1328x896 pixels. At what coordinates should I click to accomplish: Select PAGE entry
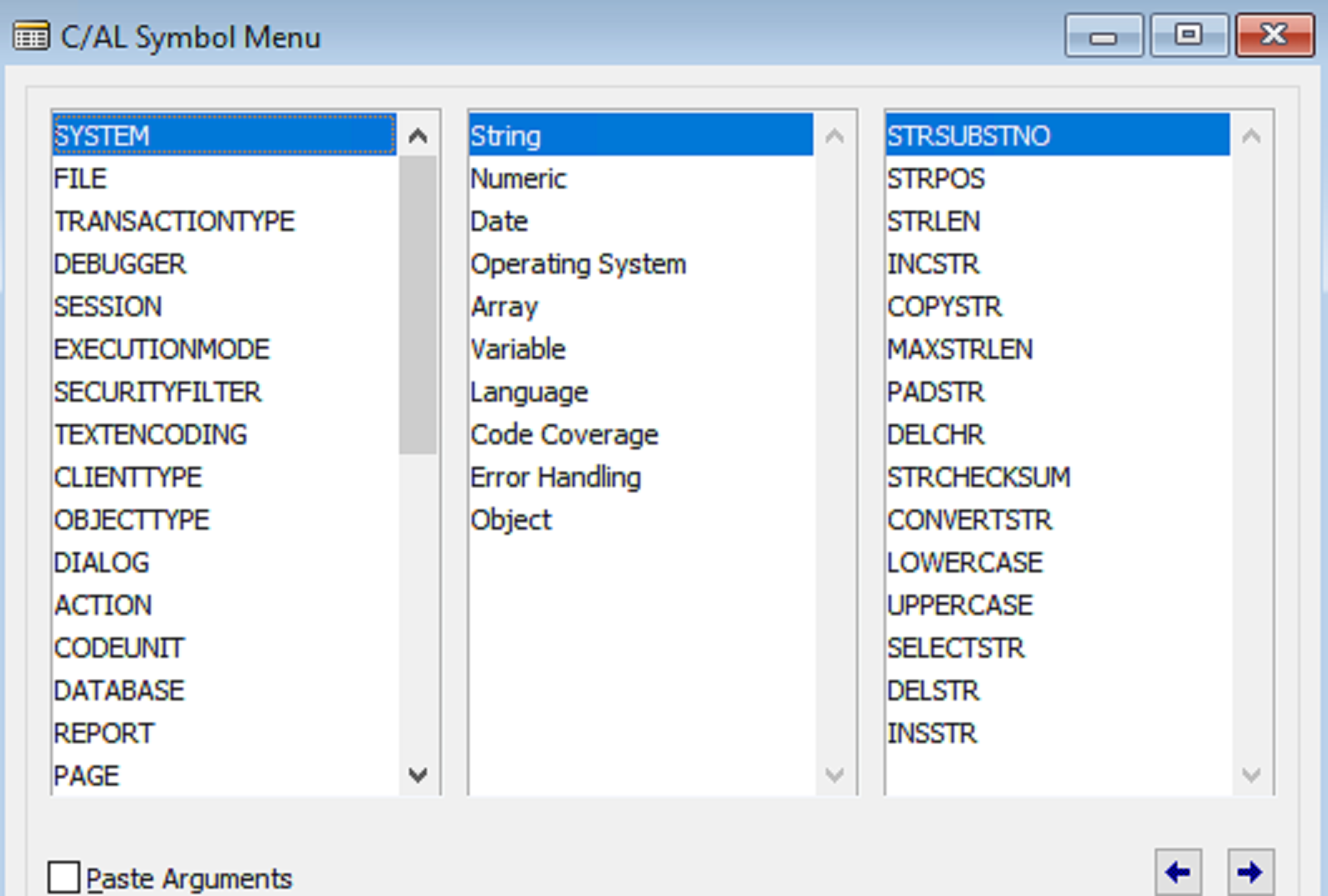[x=223, y=776]
